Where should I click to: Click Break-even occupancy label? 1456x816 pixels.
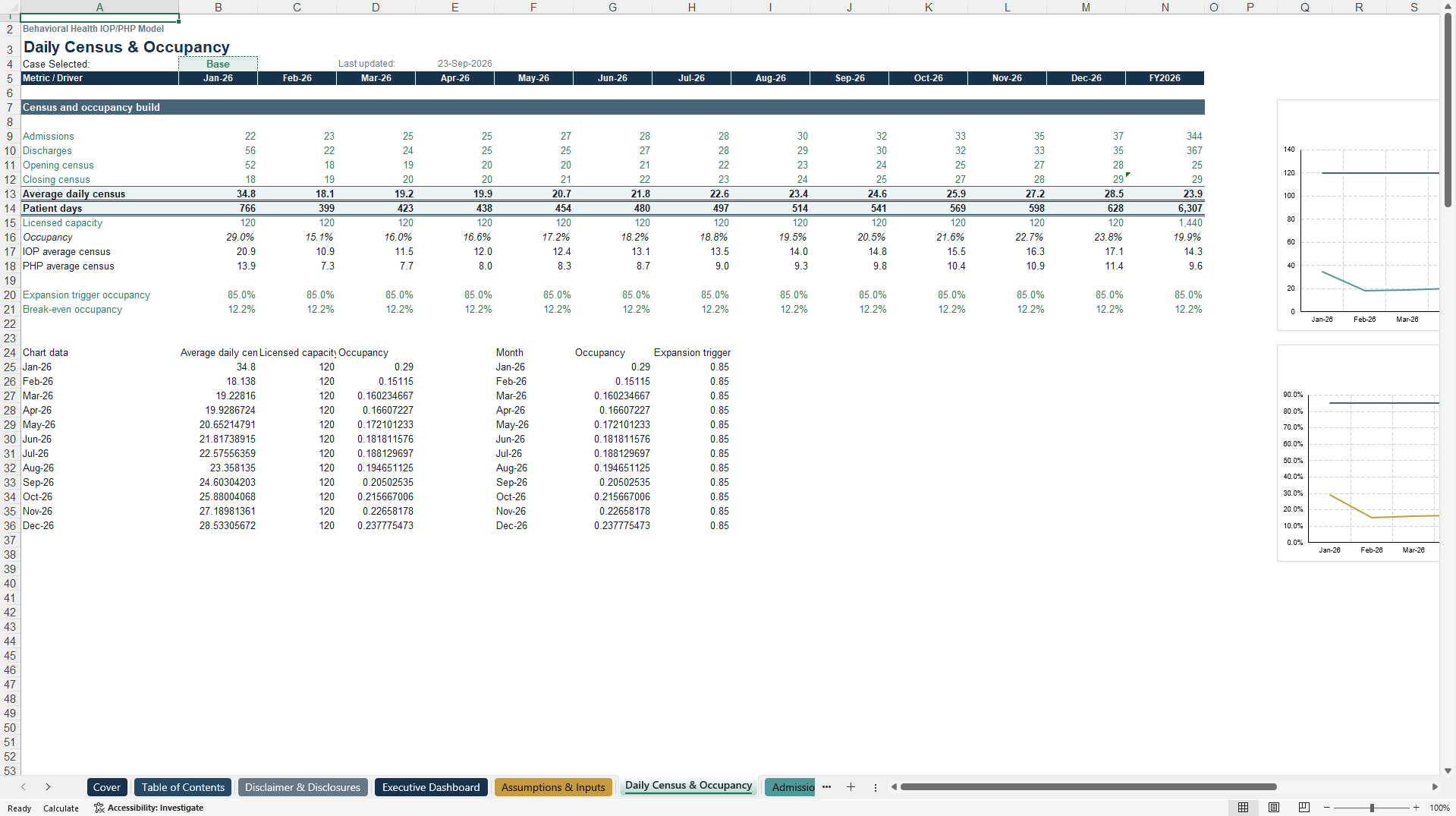(x=72, y=309)
